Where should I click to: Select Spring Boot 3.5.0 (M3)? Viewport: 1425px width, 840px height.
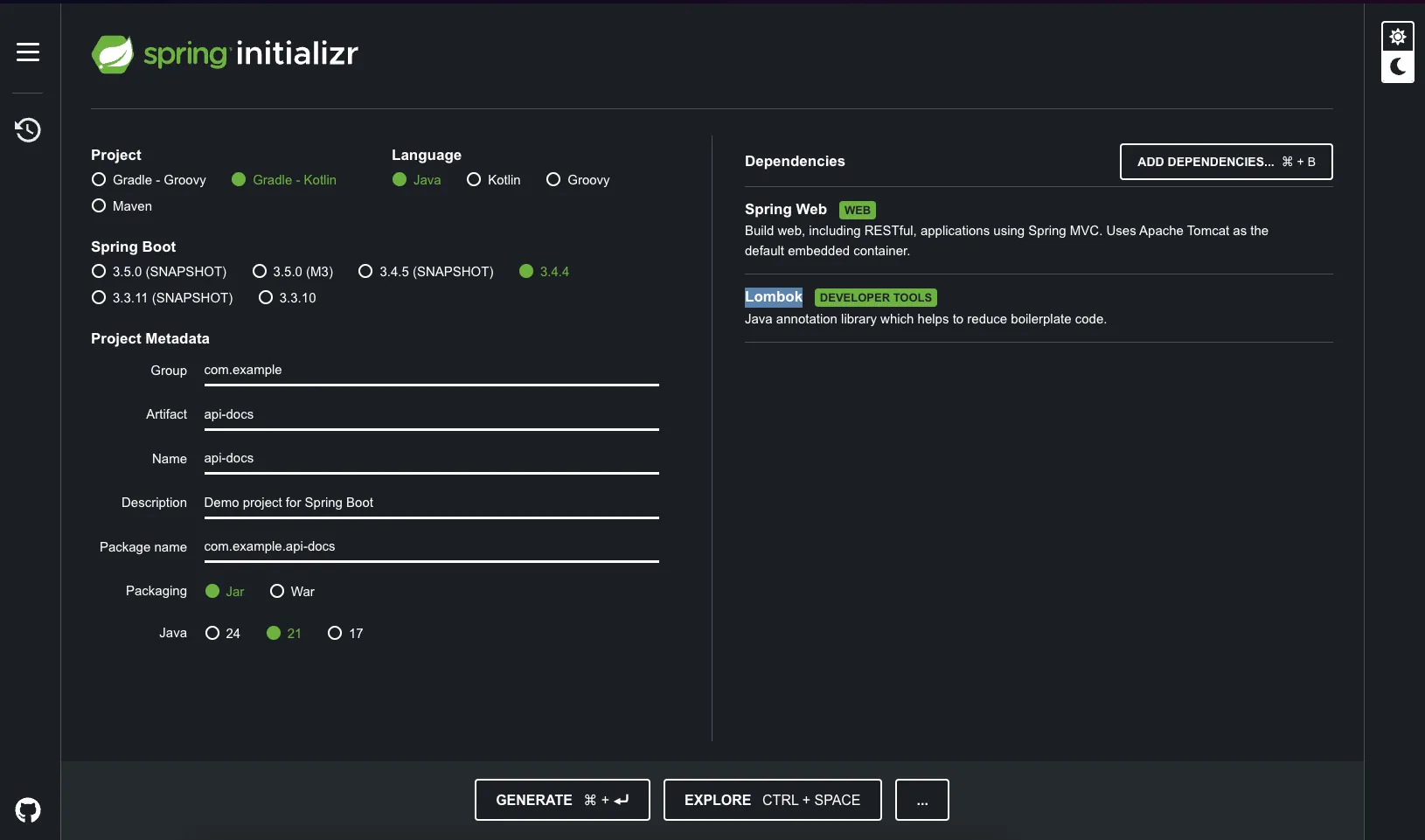click(293, 272)
